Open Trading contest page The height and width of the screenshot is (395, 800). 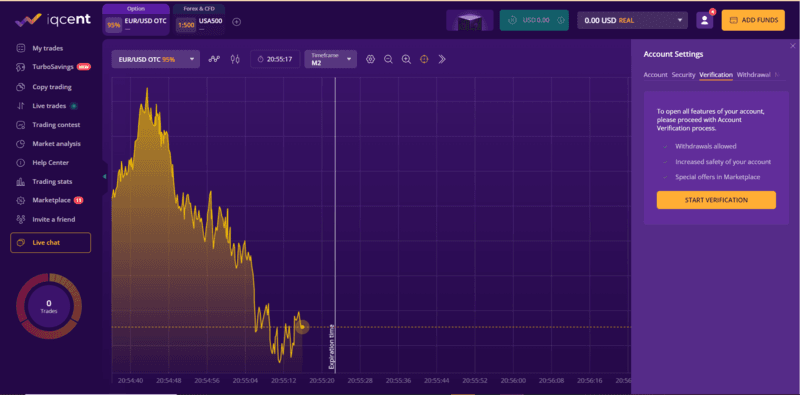(x=56, y=125)
